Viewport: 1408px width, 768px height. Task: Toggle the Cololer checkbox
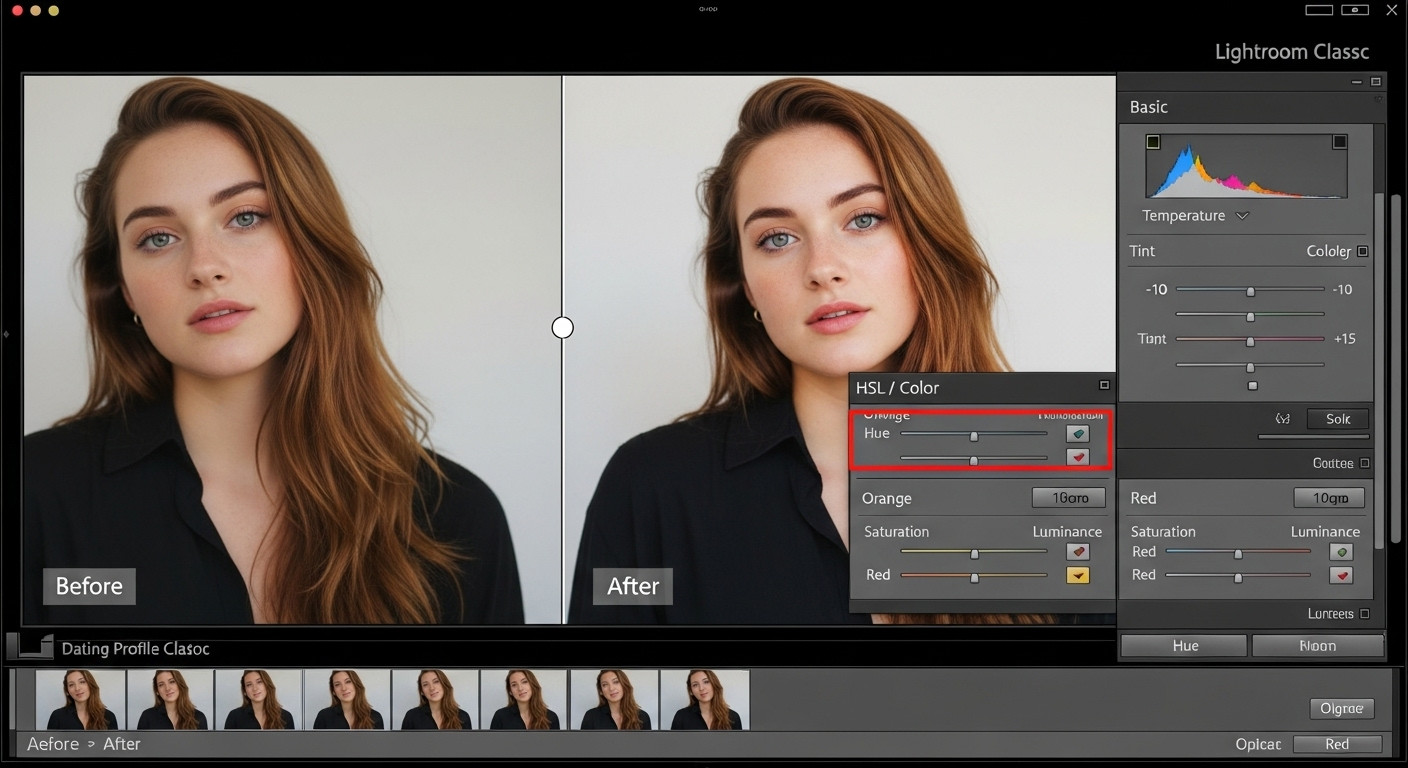1363,251
